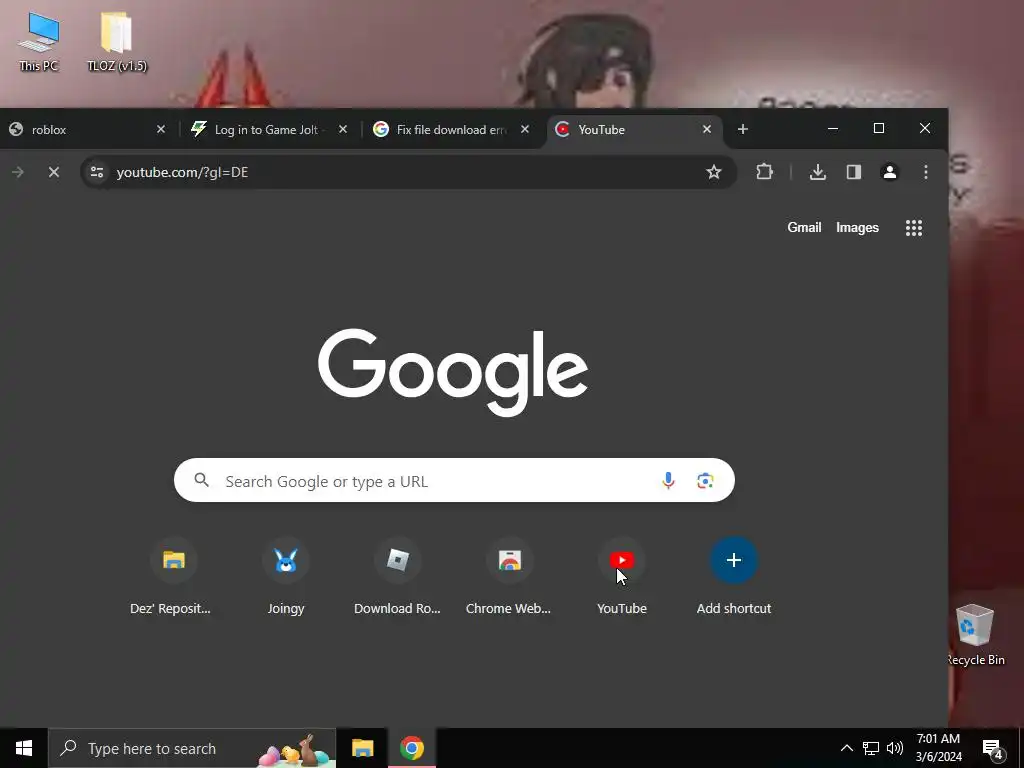Image resolution: width=1024 pixels, height=768 pixels.
Task: Open File Explorer from the taskbar
Action: pyautogui.click(x=362, y=748)
